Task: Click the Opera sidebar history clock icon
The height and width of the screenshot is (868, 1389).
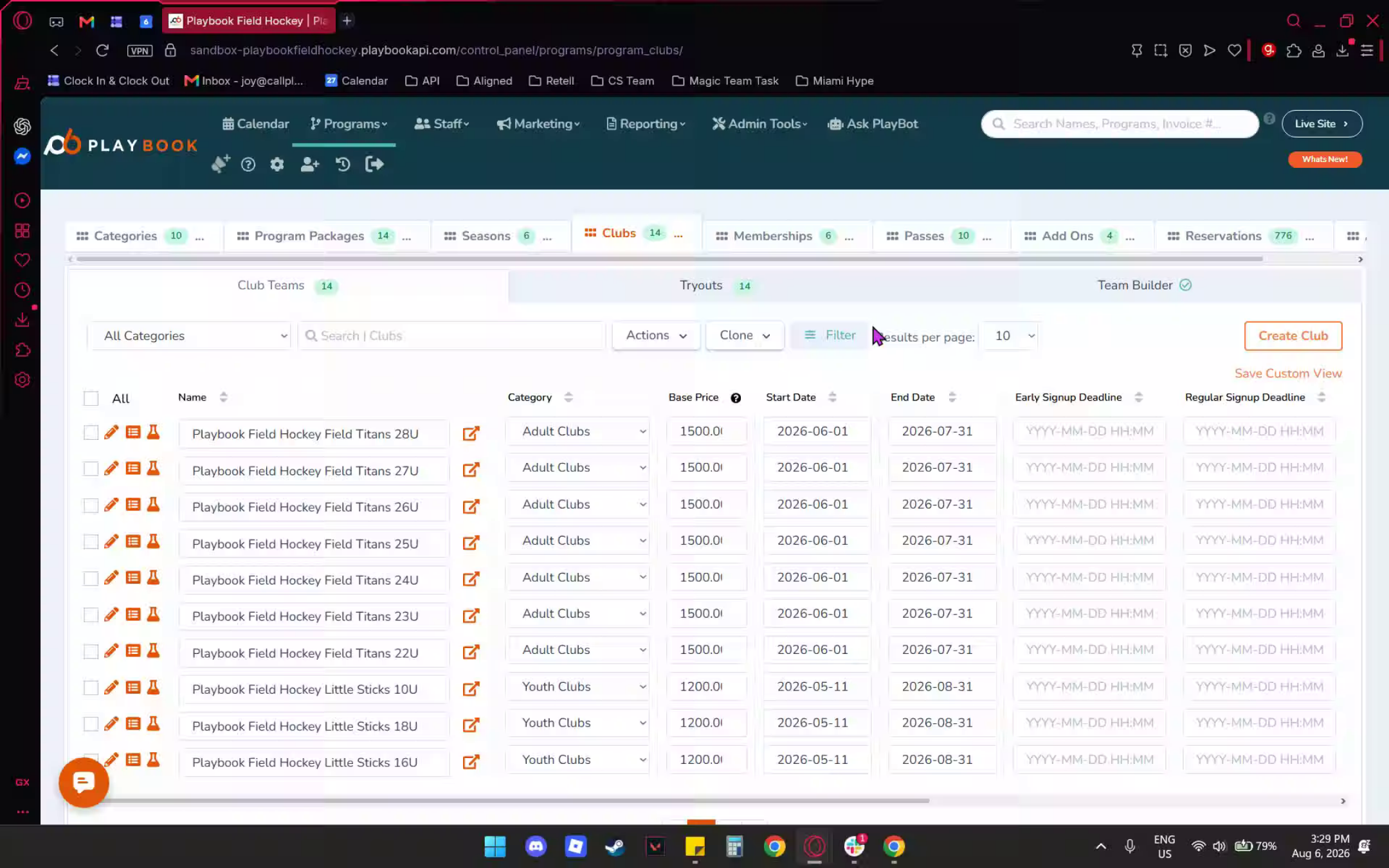Action: (x=23, y=290)
